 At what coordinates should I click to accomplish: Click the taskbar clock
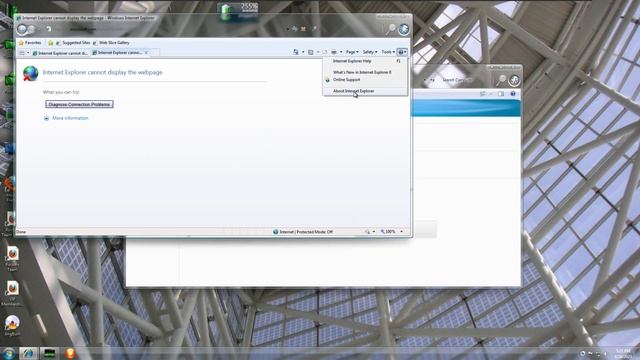point(623,353)
